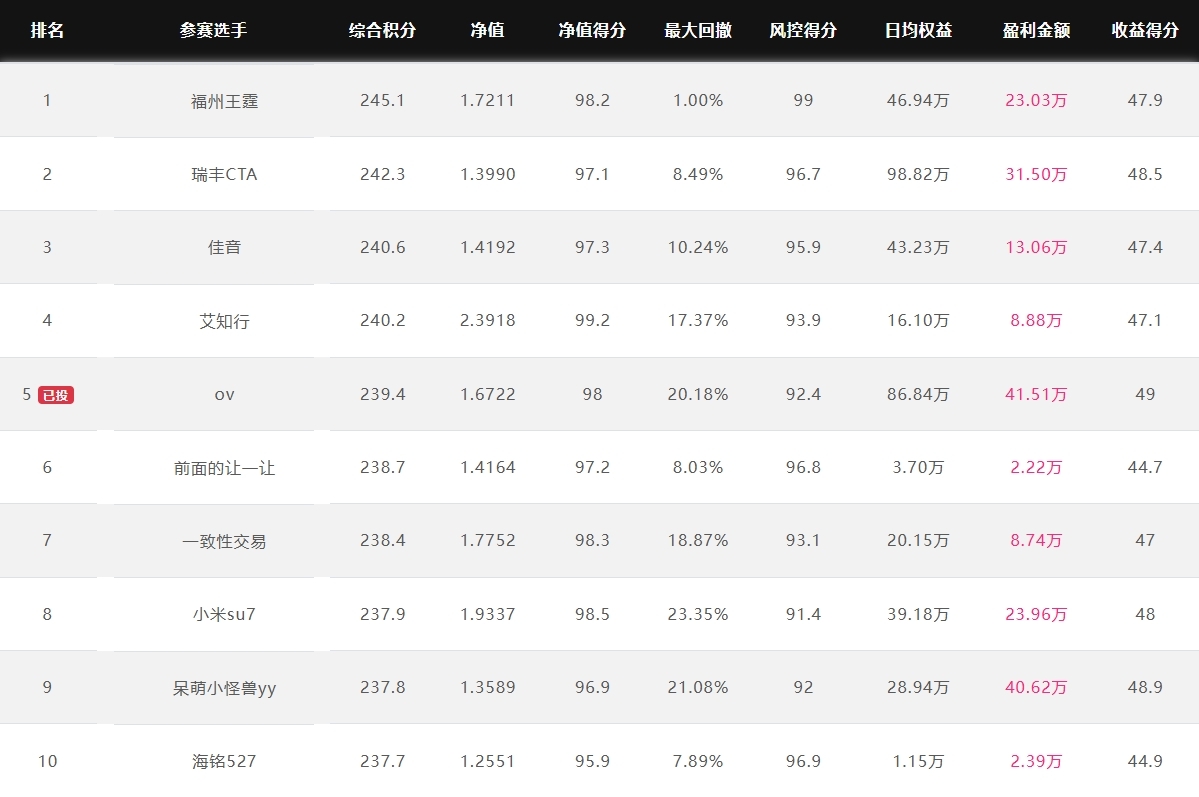Click the 排名 column header
The width and height of the screenshot is (1199, 797).
47,31
